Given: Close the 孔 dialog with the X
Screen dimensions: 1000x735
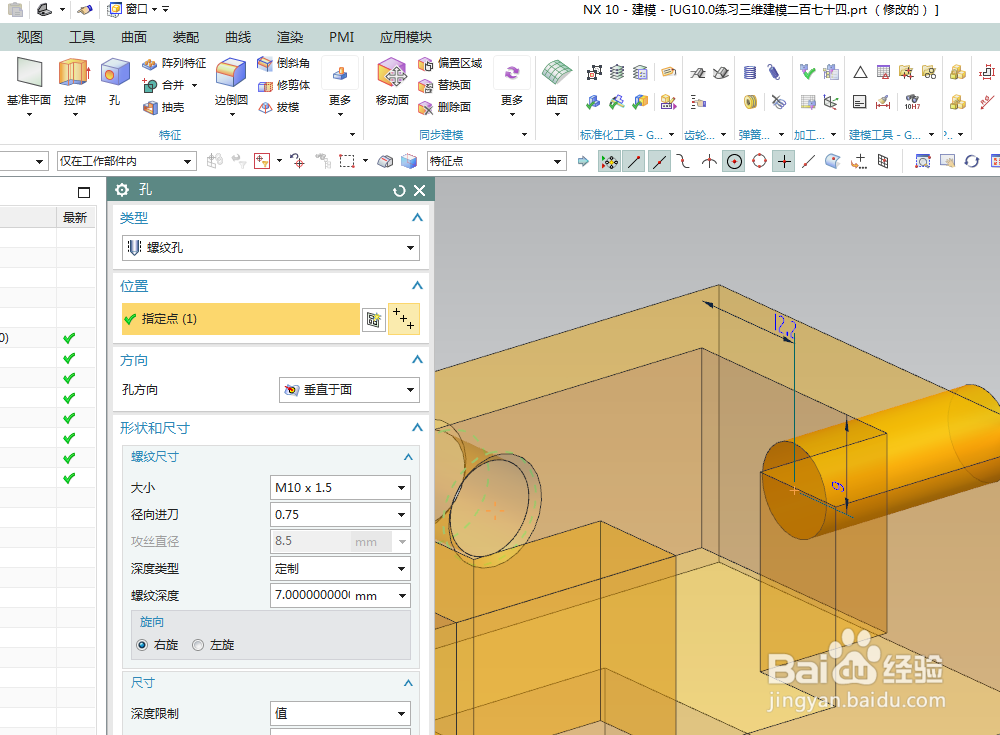Looking at the screenshot, I should (x=420, y=190).
